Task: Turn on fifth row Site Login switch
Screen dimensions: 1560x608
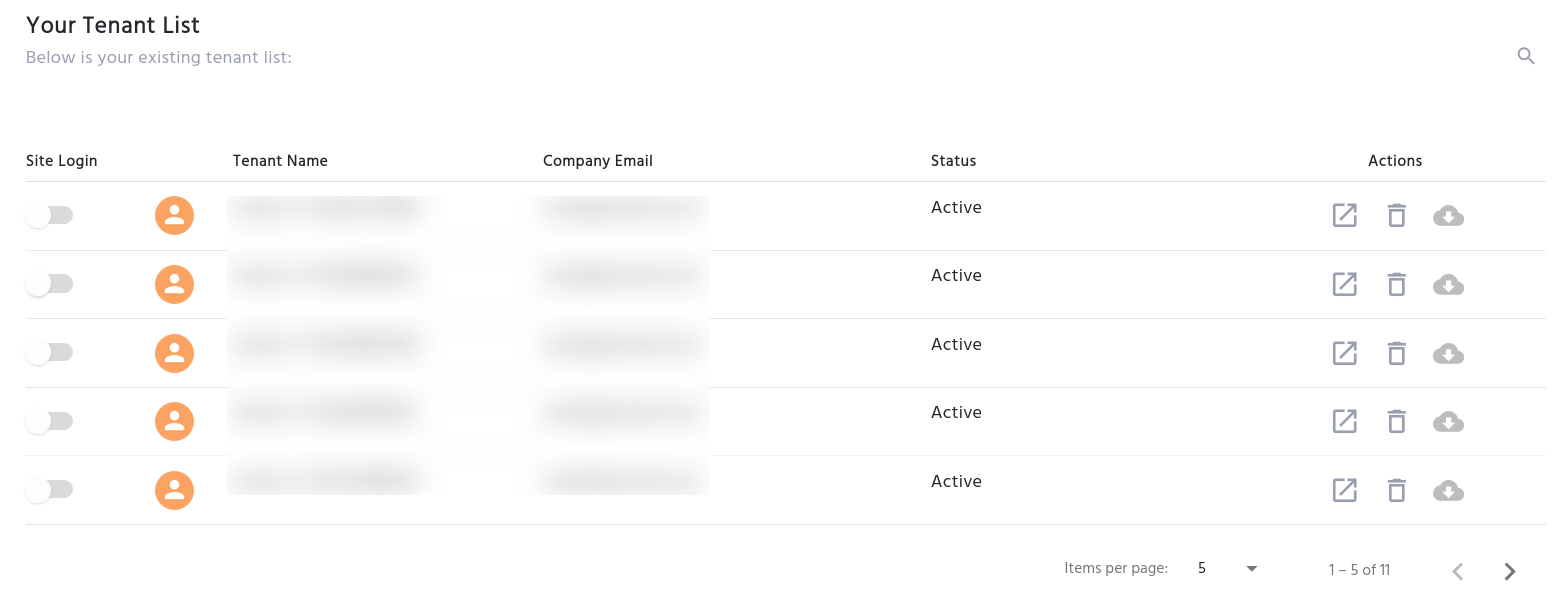Action: pyautogui.click(x=49, y=489)
